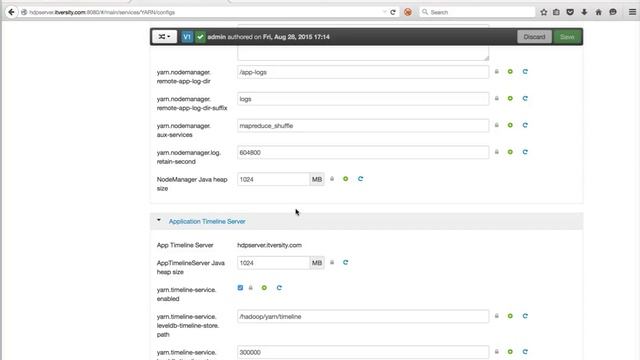Click lock icon for remote-app-log-dir-suffix
The width and height of the screenshot is (640, 360).
[497, 98]
